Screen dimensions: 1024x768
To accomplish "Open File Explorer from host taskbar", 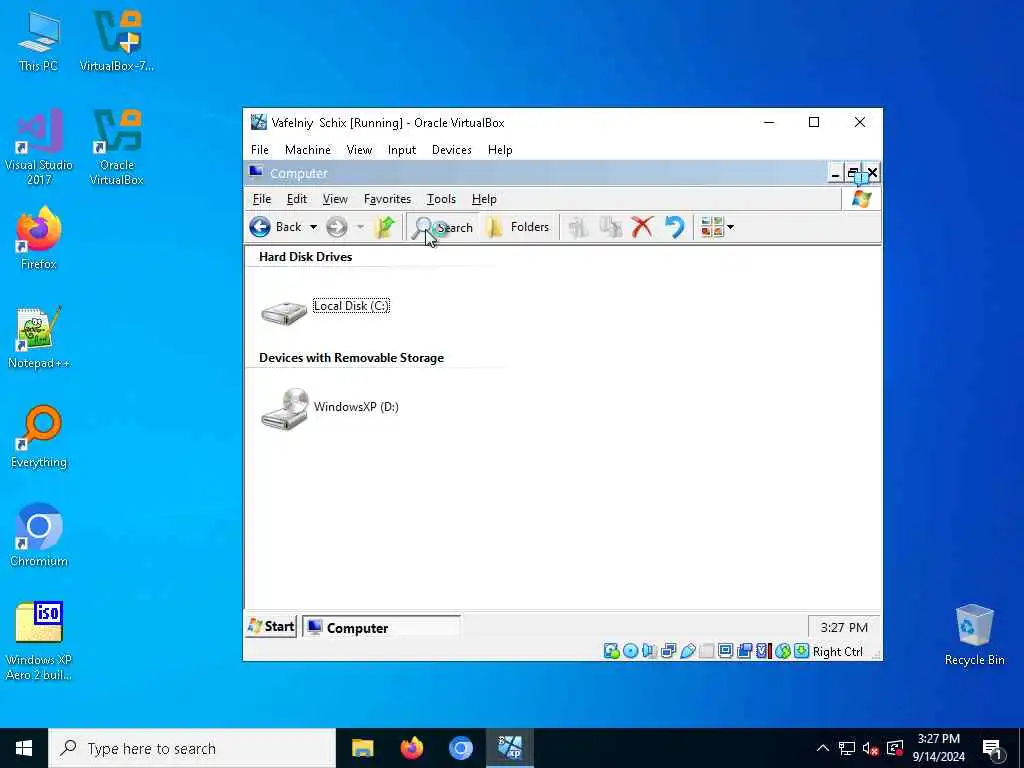I will 362,748.
